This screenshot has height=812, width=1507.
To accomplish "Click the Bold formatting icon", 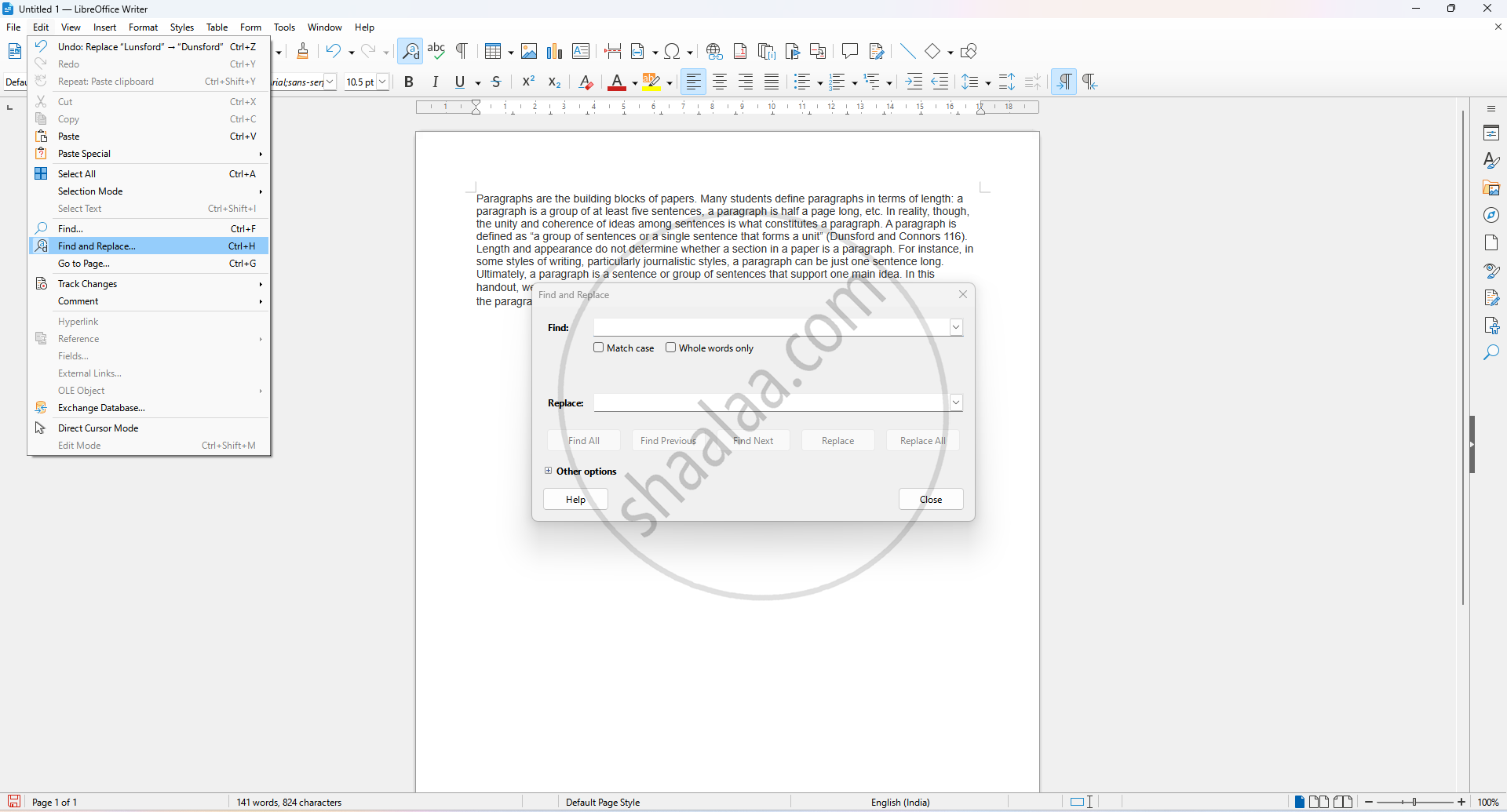I will (409, 82).
